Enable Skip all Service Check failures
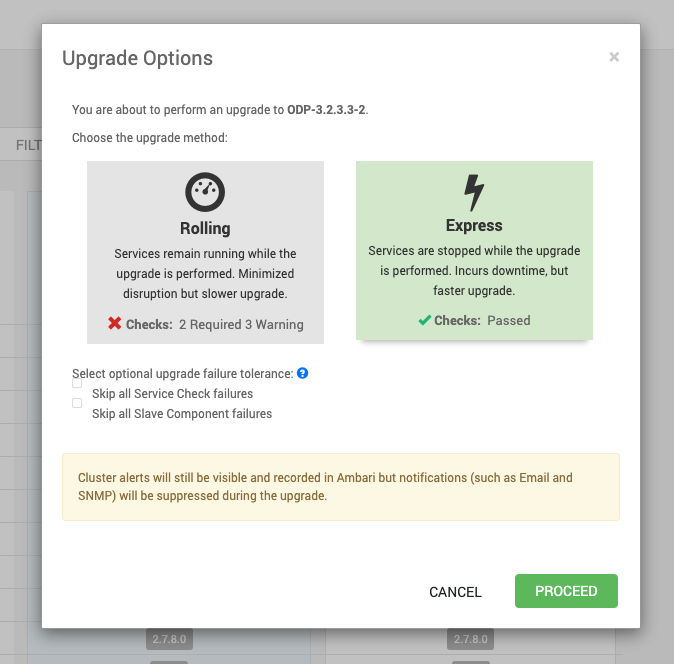This screenshot has width=674, height=664. click(x=77, y=383)
